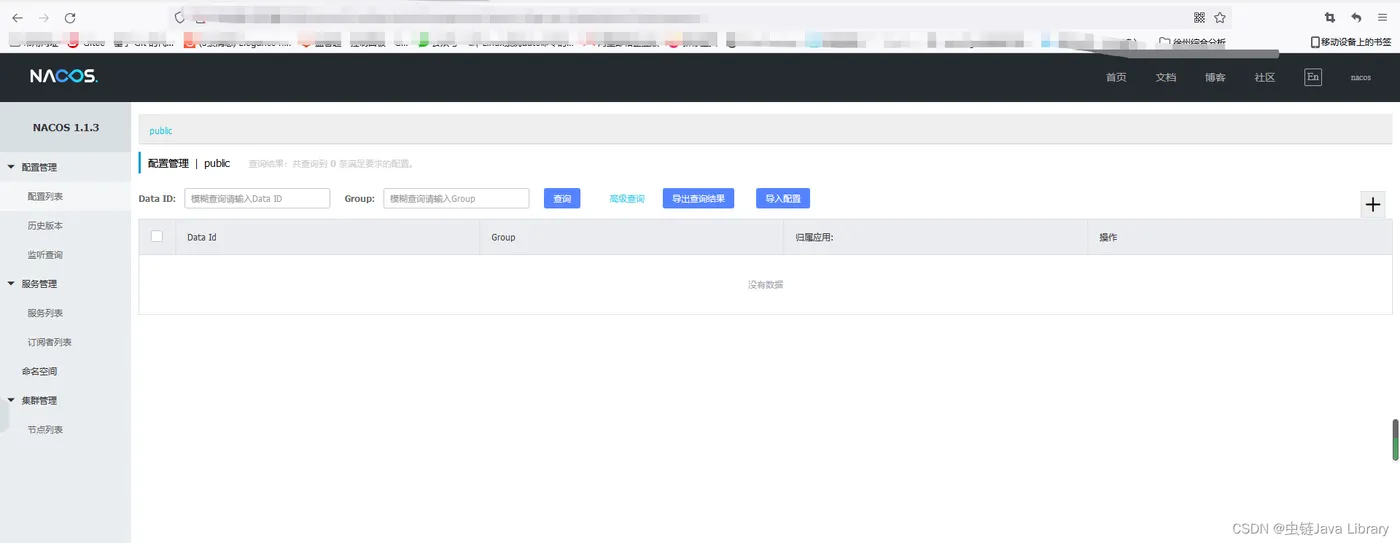The width and height of the screenshot is (1400, 543).
Task: Tick the select-all checkbox in the table header
Action: pyautogui.click(x=156, y=236)
